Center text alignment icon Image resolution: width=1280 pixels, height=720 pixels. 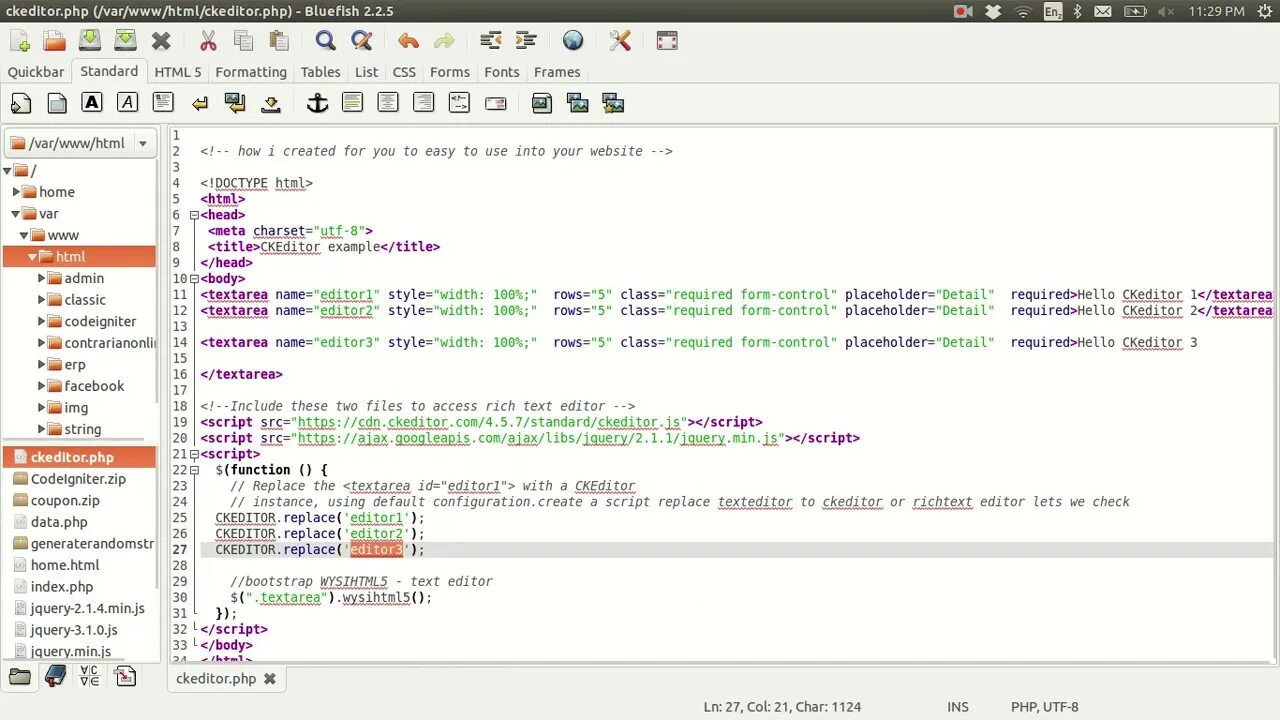tap(388, 102)
